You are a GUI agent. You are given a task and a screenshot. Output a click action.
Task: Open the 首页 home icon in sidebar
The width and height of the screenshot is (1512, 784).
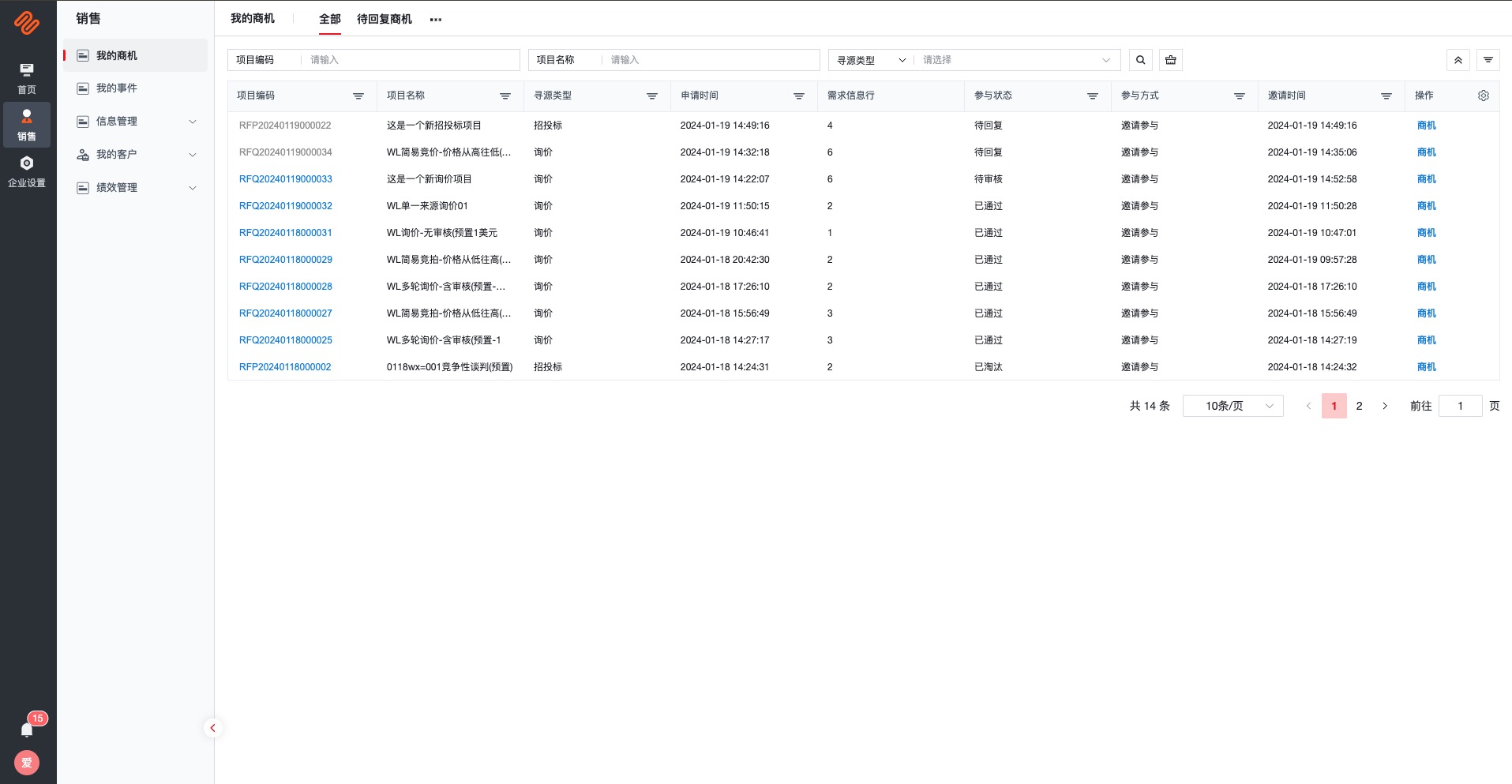(x=27, y=78)
